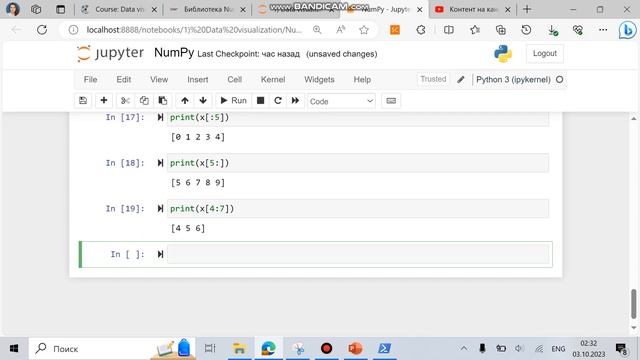This screenshot has width=640, height=360.
Task: Run cell In [18] step icon
Action: [160, 163]
